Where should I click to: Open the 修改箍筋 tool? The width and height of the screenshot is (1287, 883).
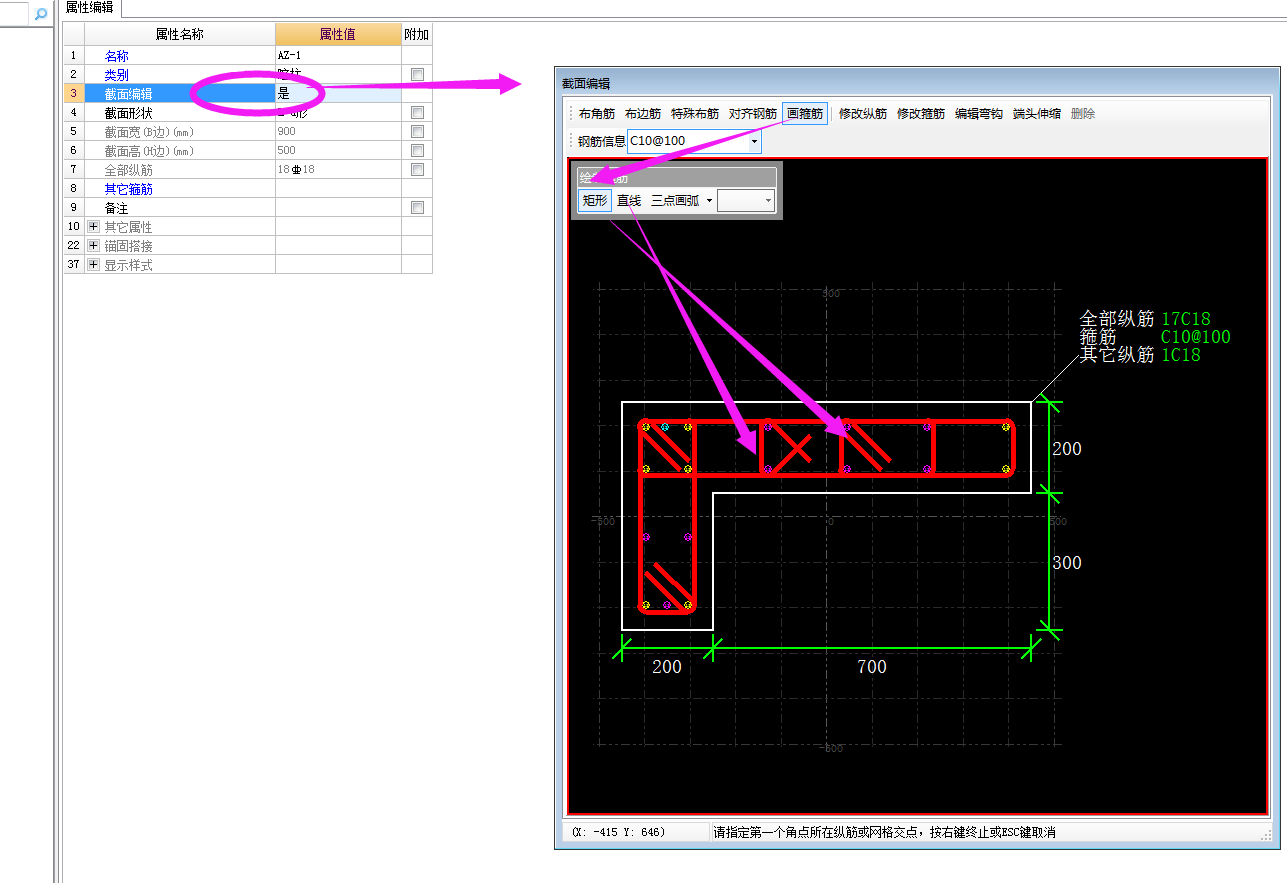[x=921, y=114]
